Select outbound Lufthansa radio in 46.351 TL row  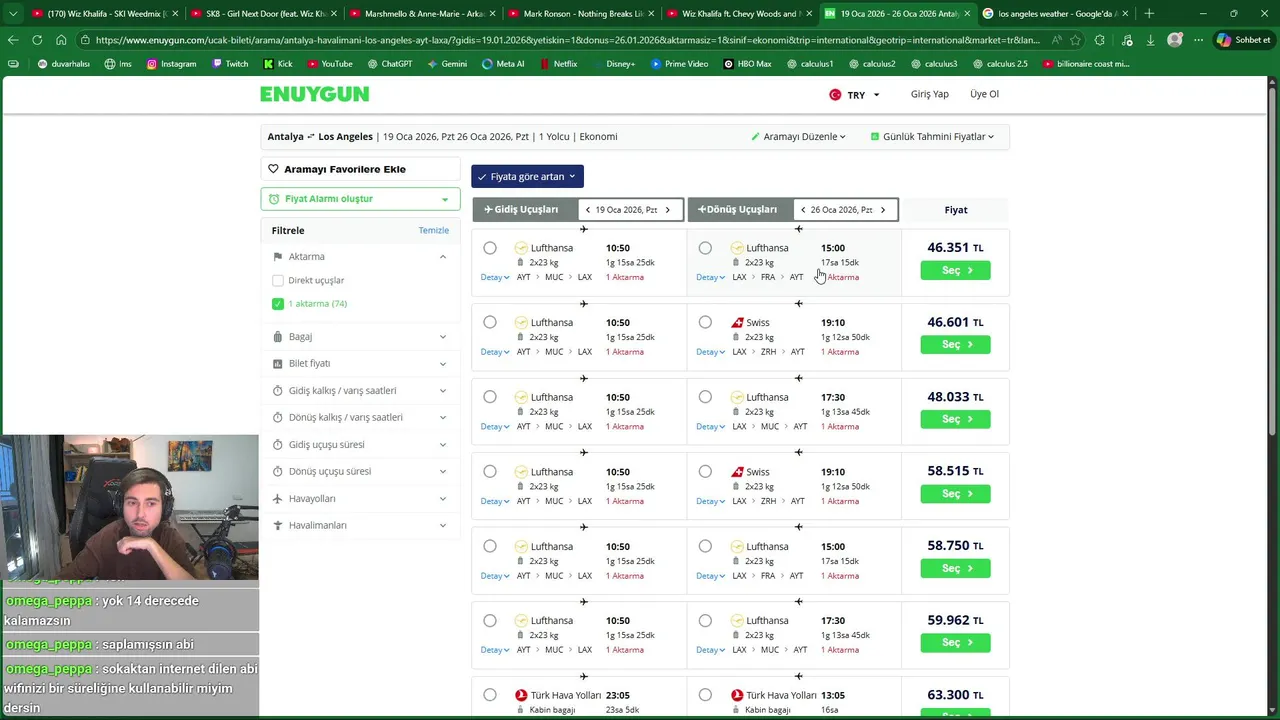tap(490, 248)
